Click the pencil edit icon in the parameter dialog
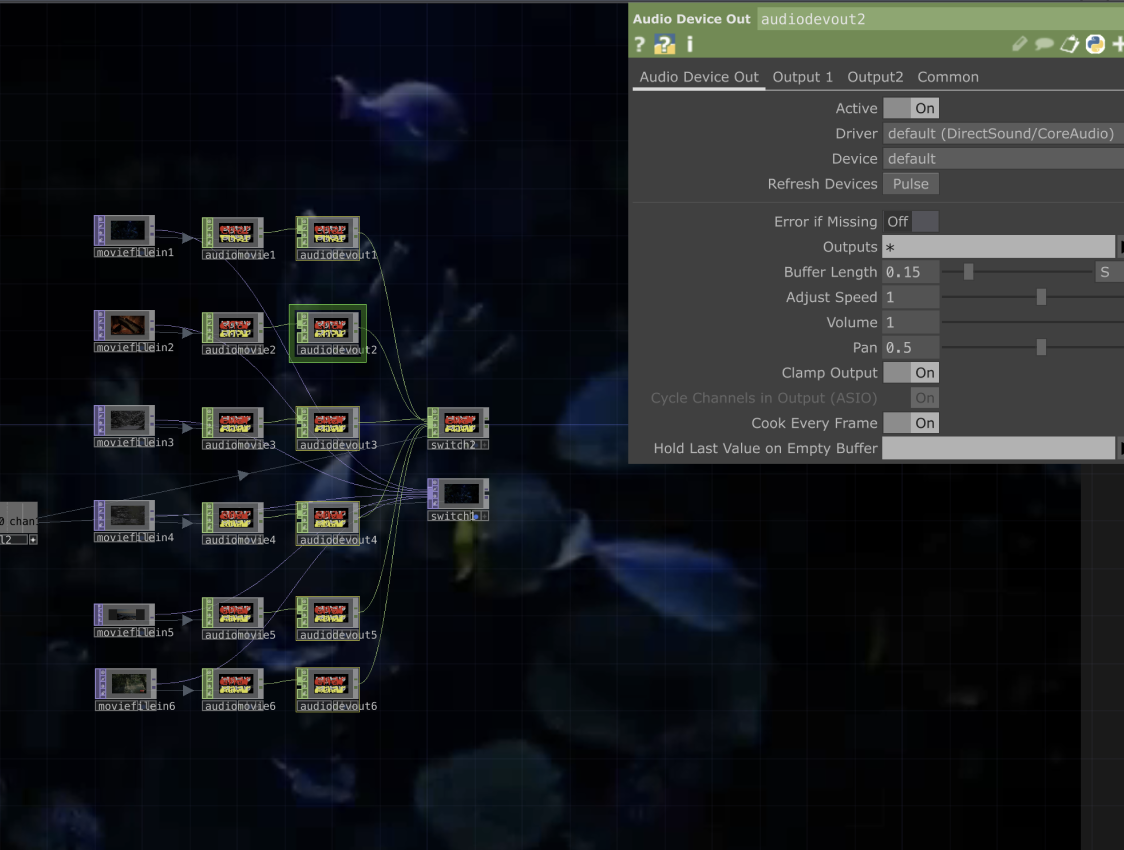Viewport: 1124px width, 850px height. [1020, 44]
